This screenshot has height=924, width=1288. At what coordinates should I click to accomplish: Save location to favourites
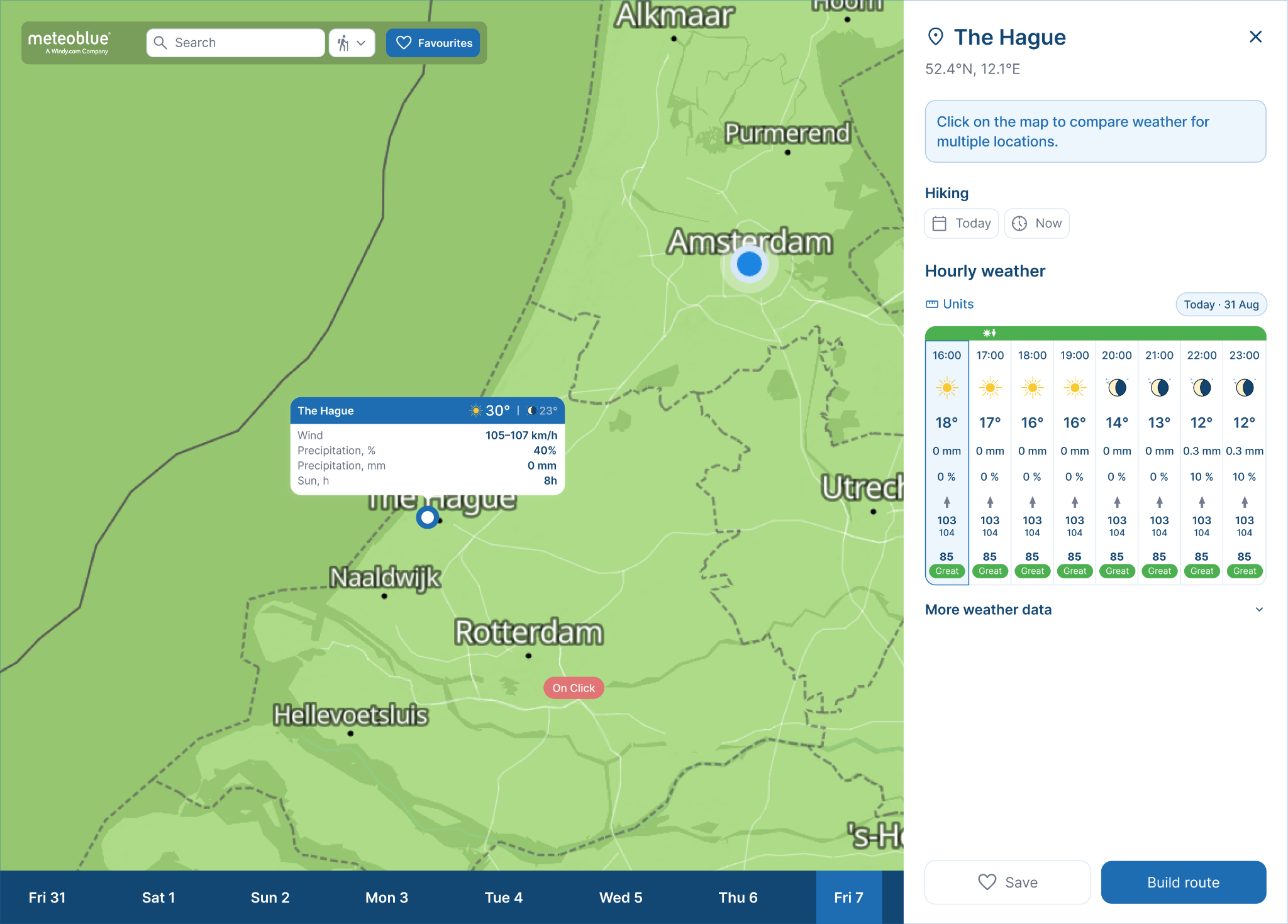[1008, 882]
